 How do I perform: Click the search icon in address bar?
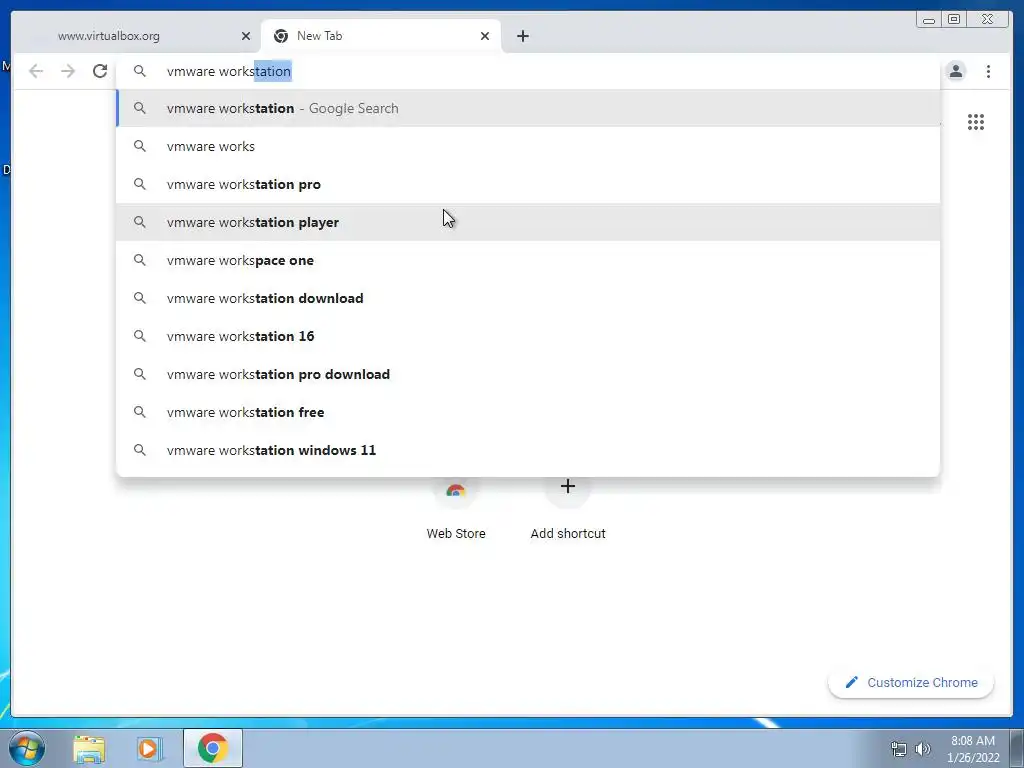pos(140,71)
